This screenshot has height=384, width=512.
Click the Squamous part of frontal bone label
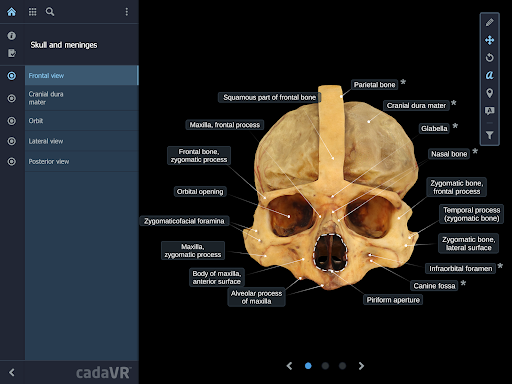pyautogui.click(x=269, y=97)
